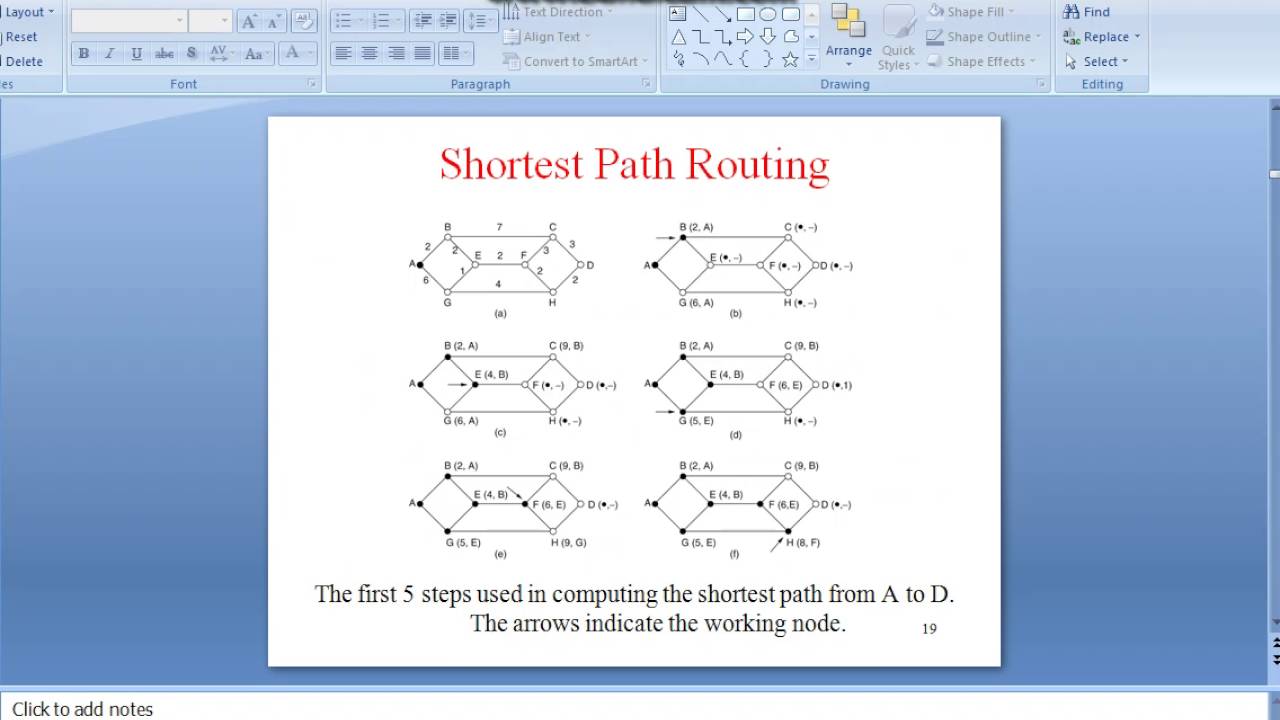Select the straight Line shape

coord(701,13)
